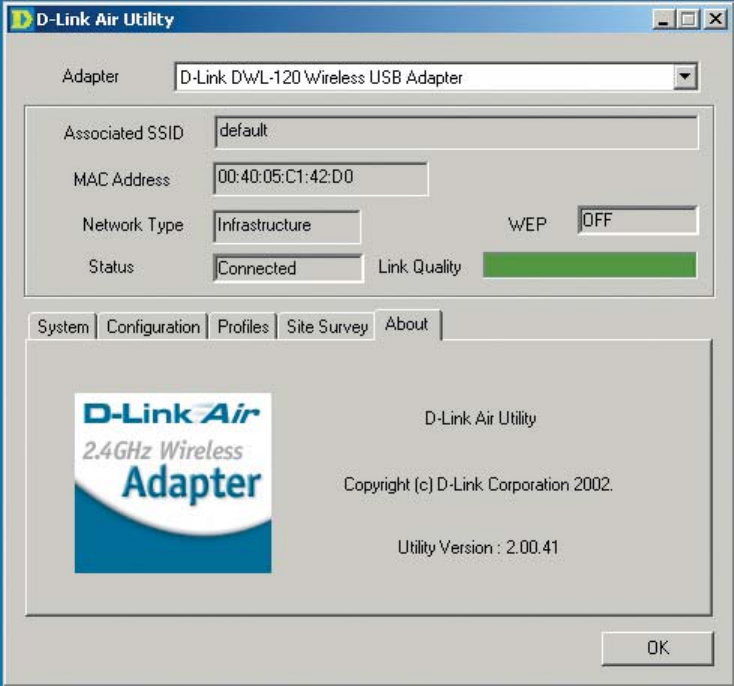Click the Associated SSID field showing default
734x686 pixels.
tap(456, 132)
